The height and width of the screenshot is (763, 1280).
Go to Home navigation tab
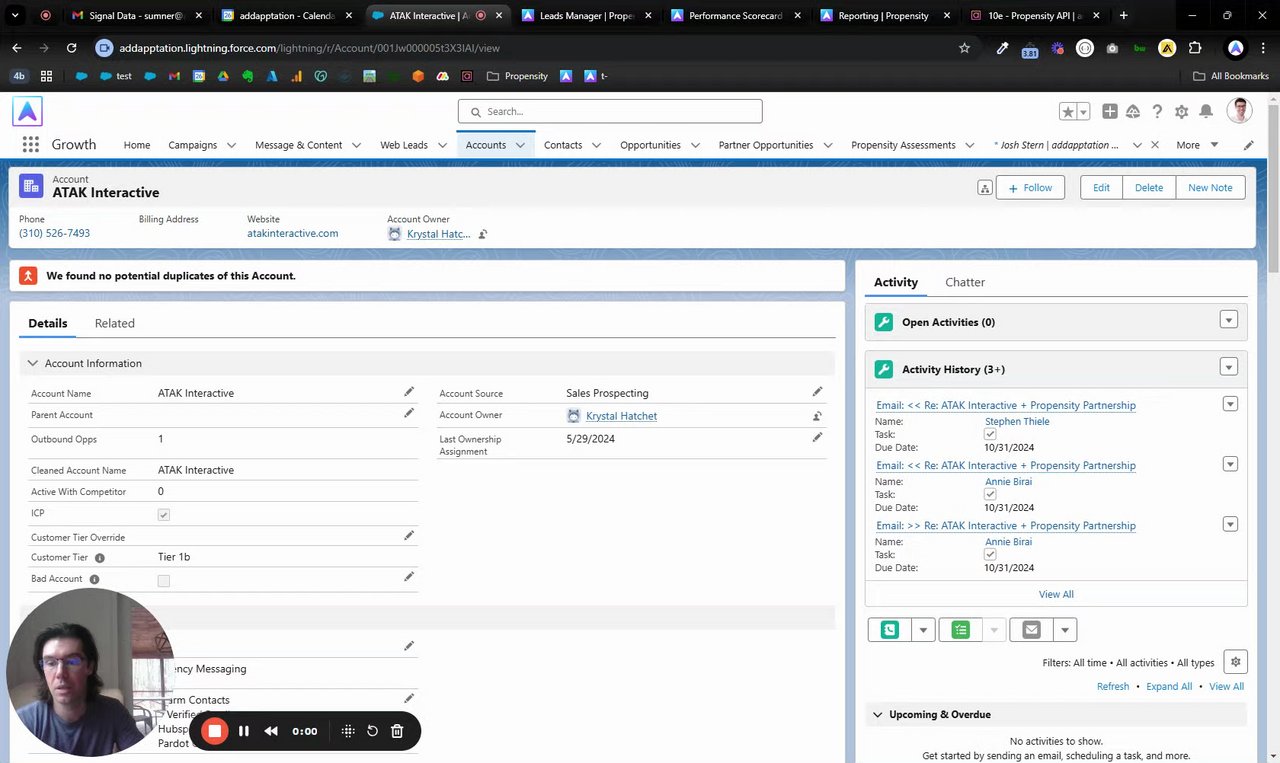point(137,145)
